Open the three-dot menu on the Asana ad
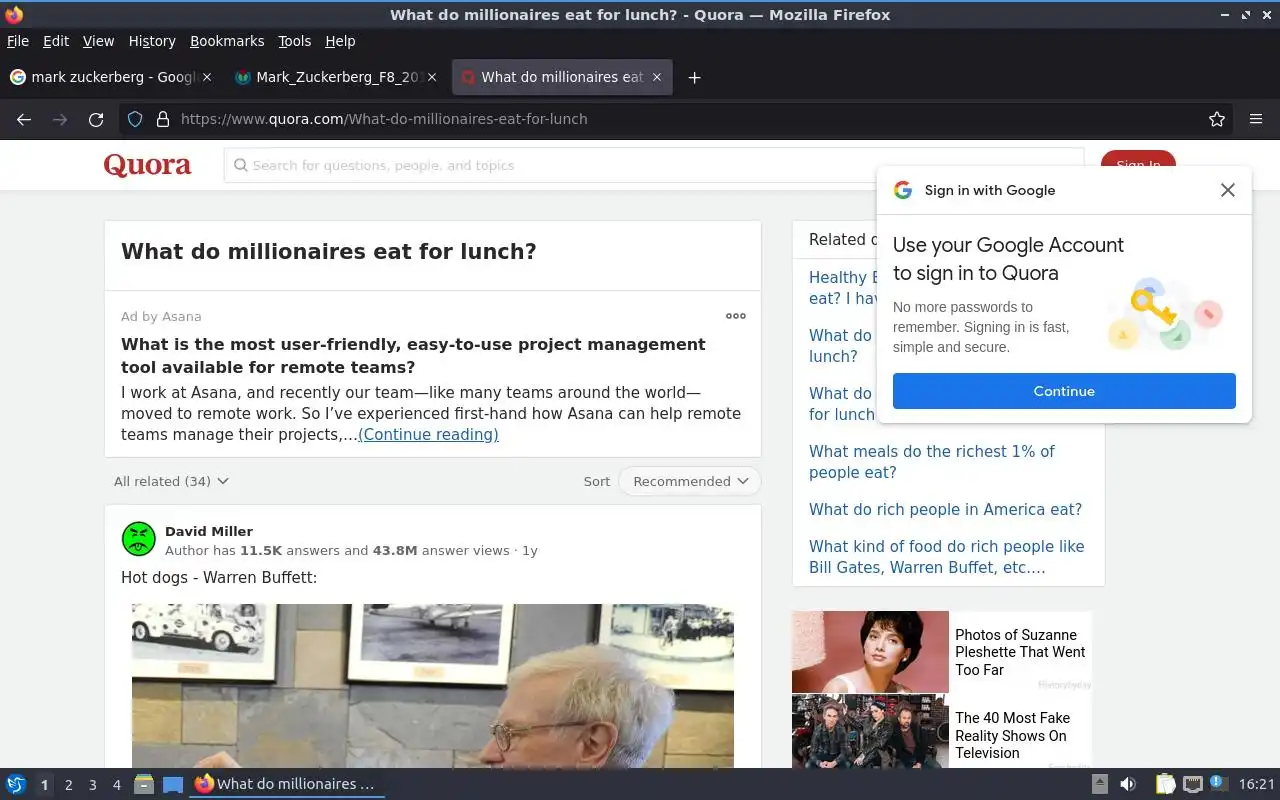 (736, 316)
